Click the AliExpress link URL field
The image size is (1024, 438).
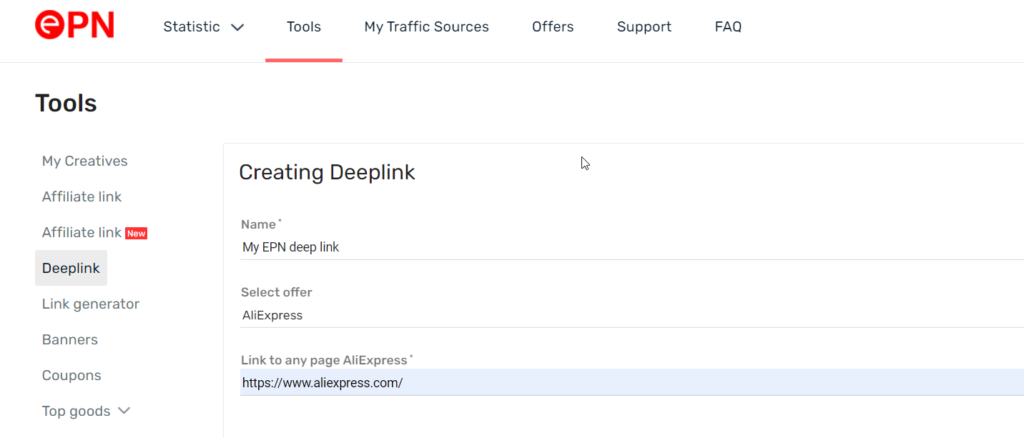click(x=632, y=383)
